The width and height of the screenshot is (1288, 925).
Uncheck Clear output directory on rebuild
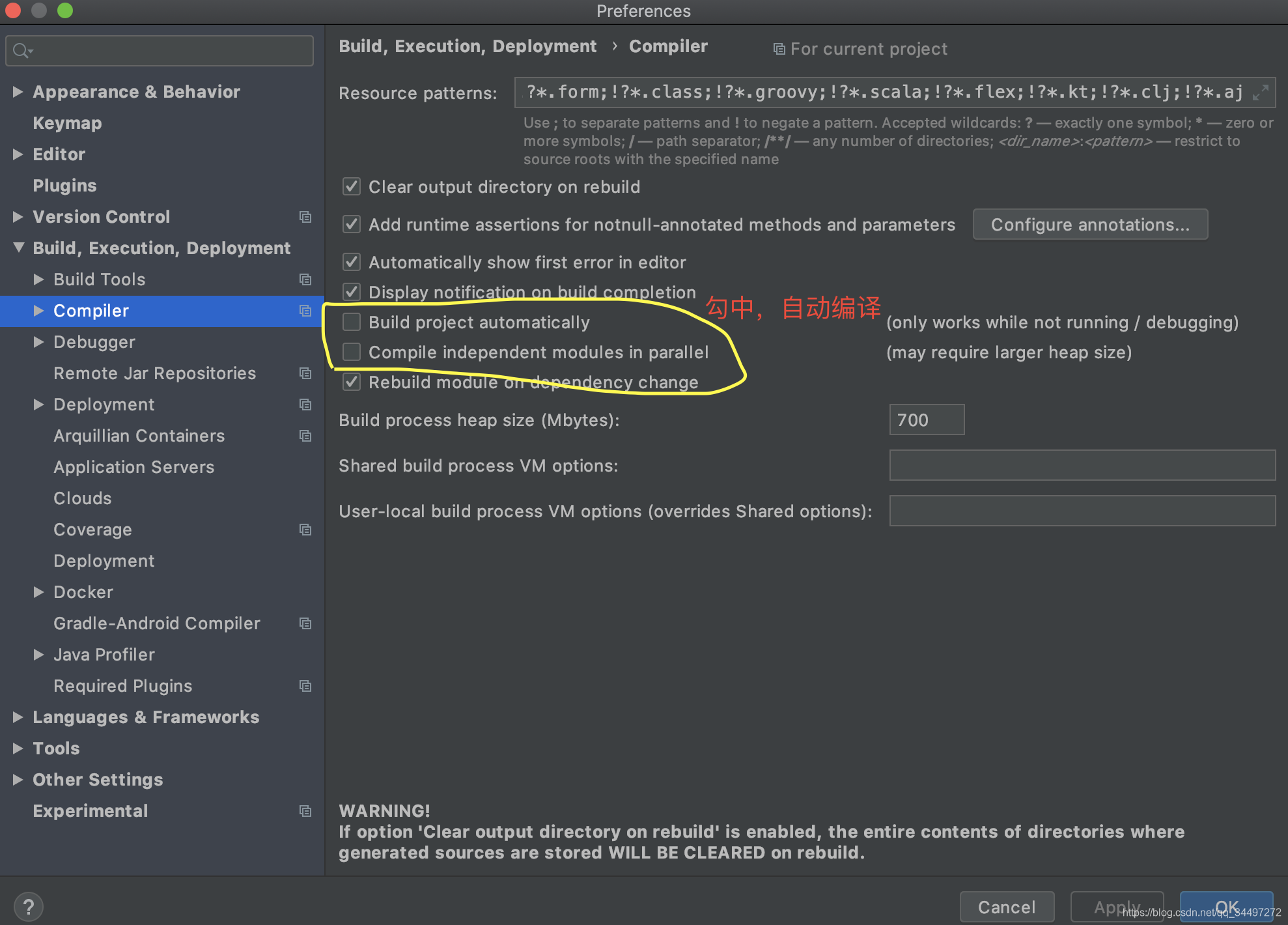tap(352, 187)
